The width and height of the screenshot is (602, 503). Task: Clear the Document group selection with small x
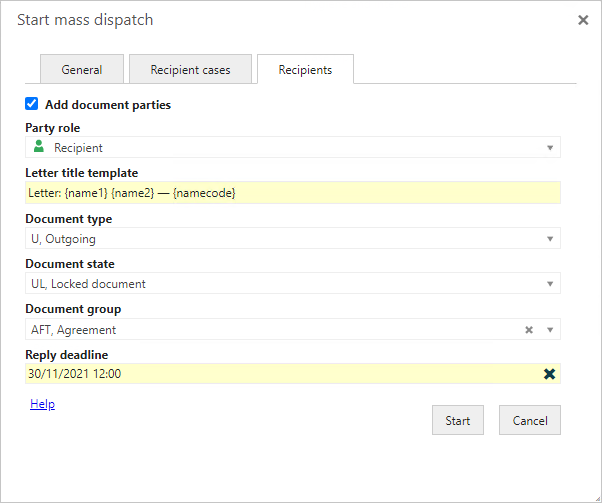pyautogui.click(x=529, y=329)
